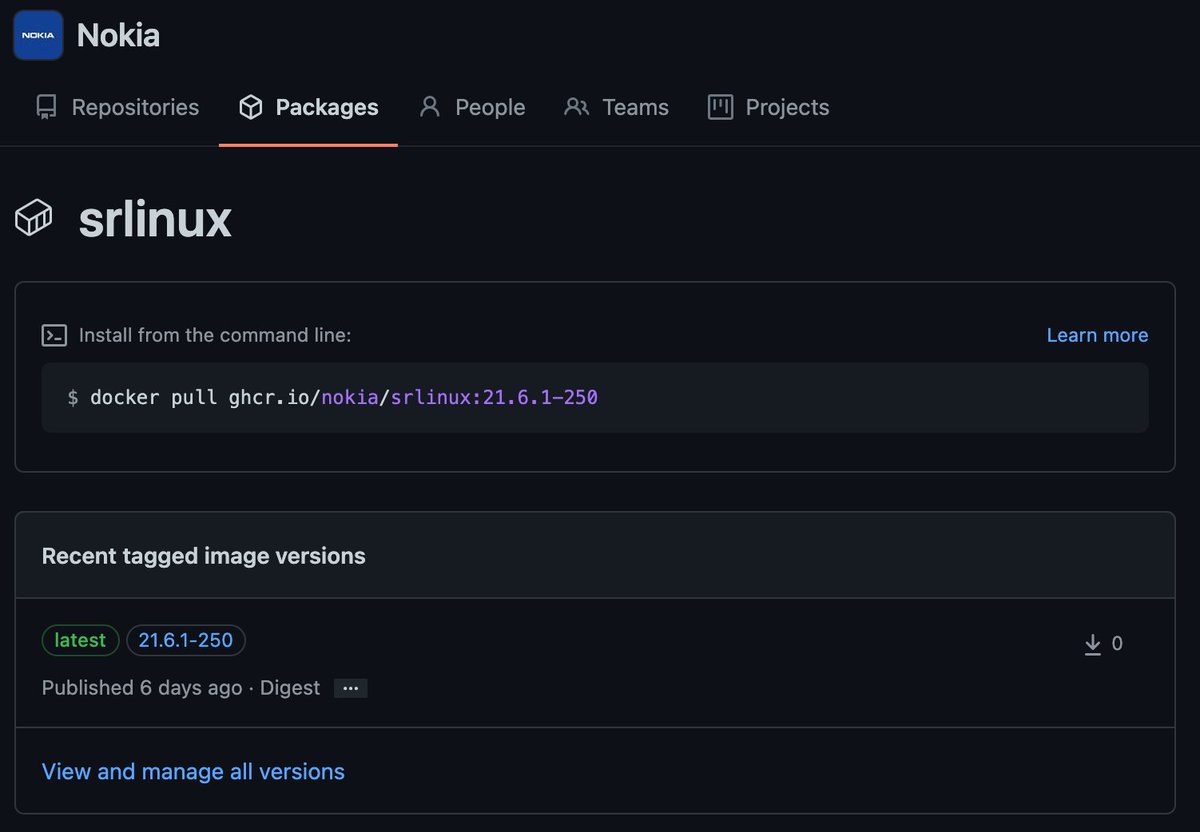
Task: Switch to the Repositories tab
Action: tap(134, 106)
